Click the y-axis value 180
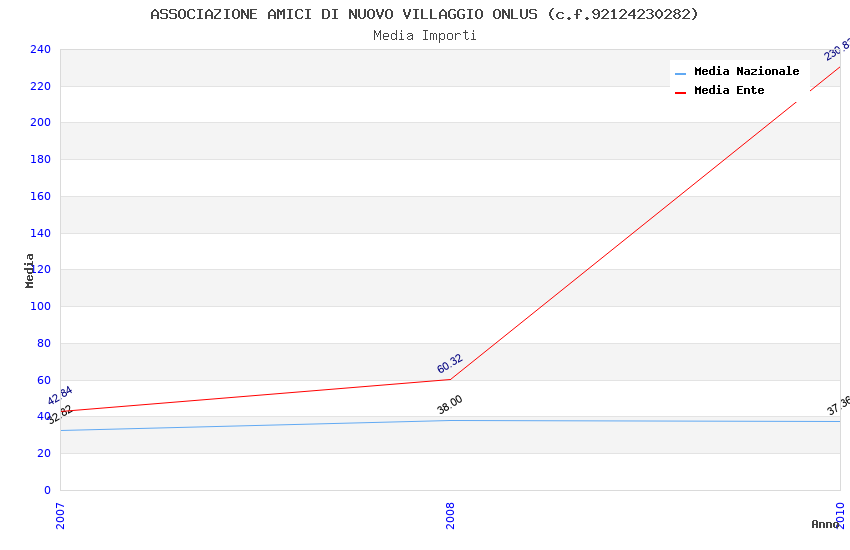 (40, 159)
